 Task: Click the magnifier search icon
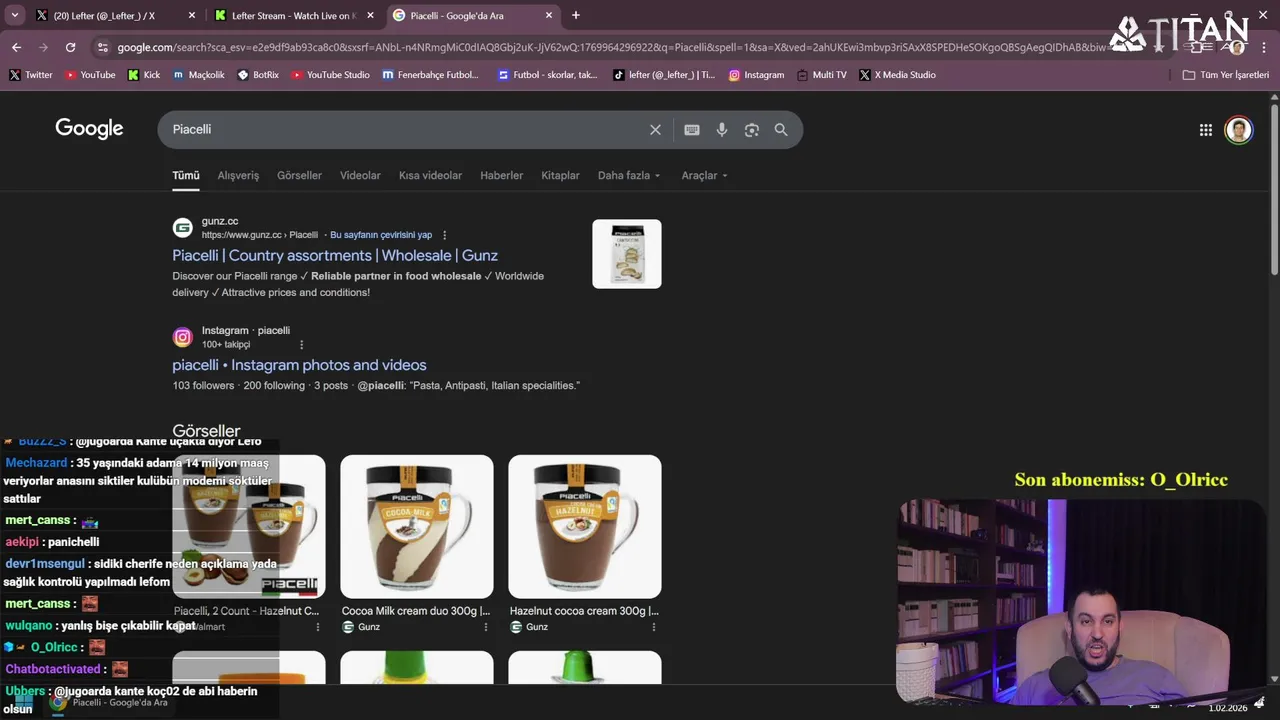pos(781,129)
